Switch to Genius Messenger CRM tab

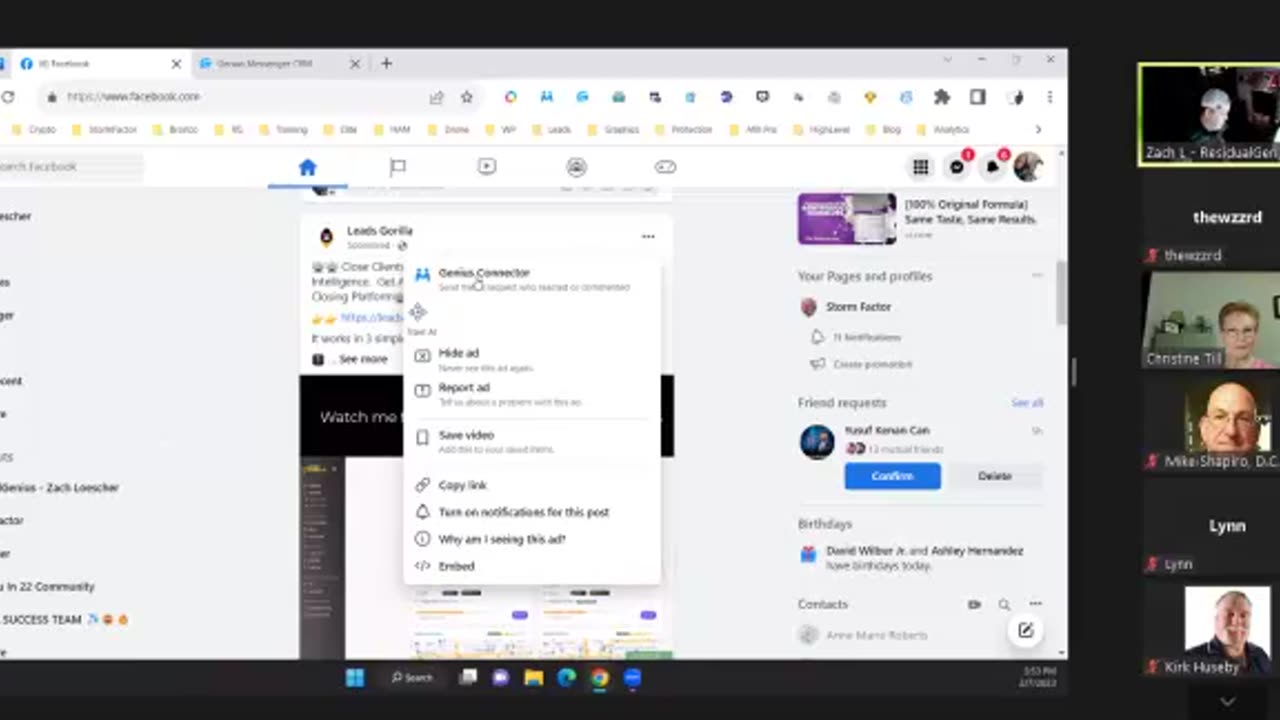tap(270, 63)
